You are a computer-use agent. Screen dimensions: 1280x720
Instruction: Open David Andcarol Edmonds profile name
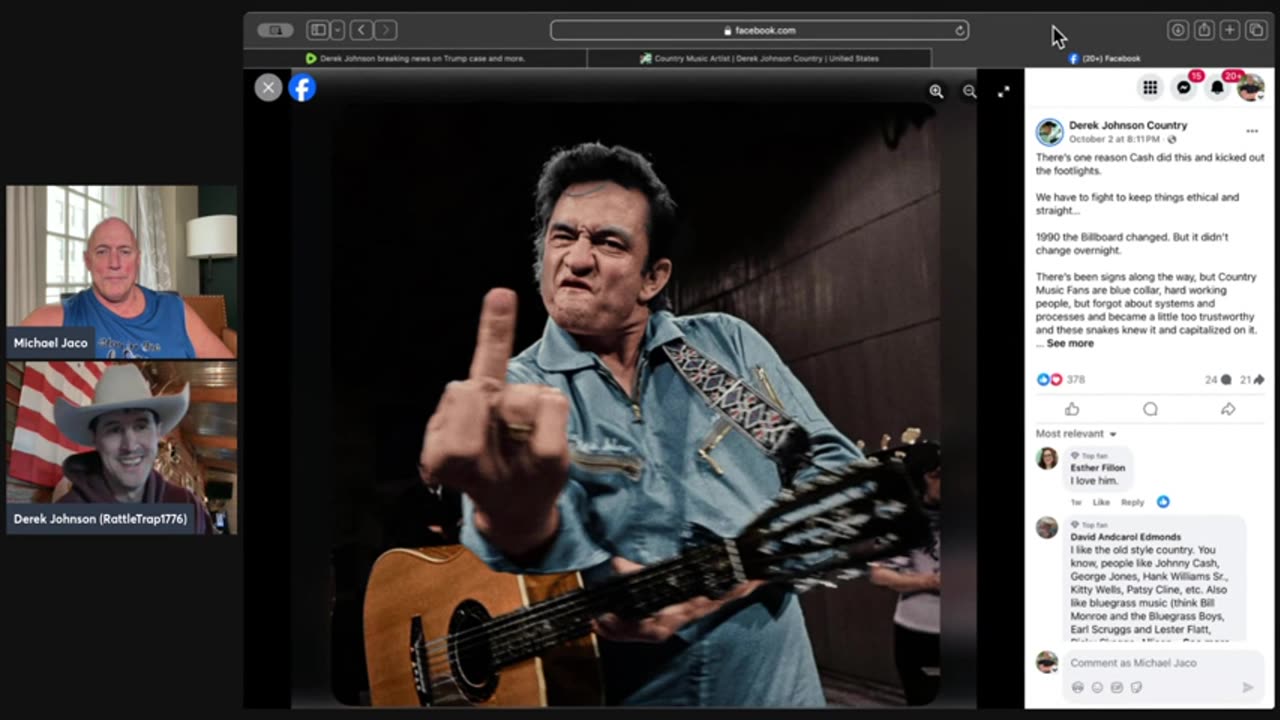coord(1125,537)
